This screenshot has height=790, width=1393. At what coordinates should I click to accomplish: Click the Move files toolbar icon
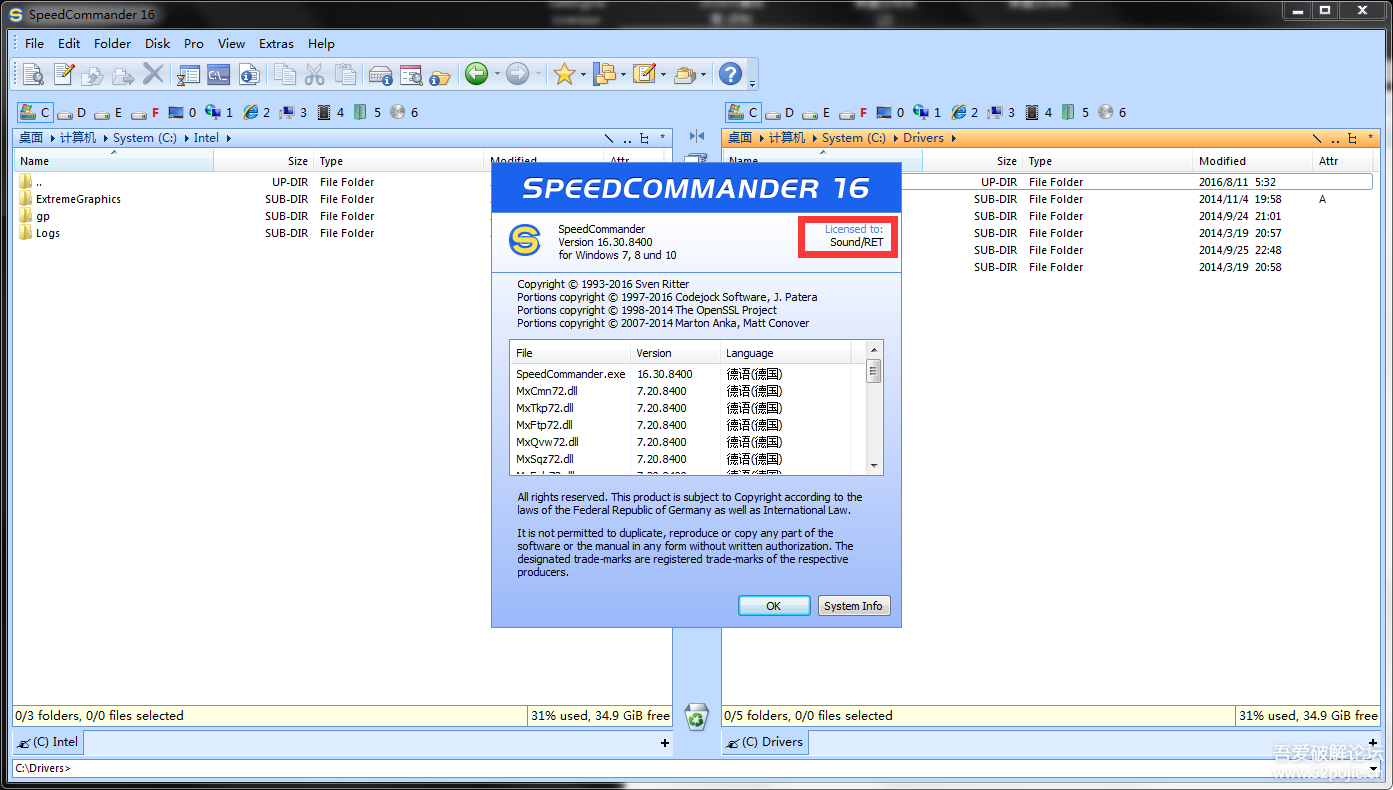(x=123, y=74)
